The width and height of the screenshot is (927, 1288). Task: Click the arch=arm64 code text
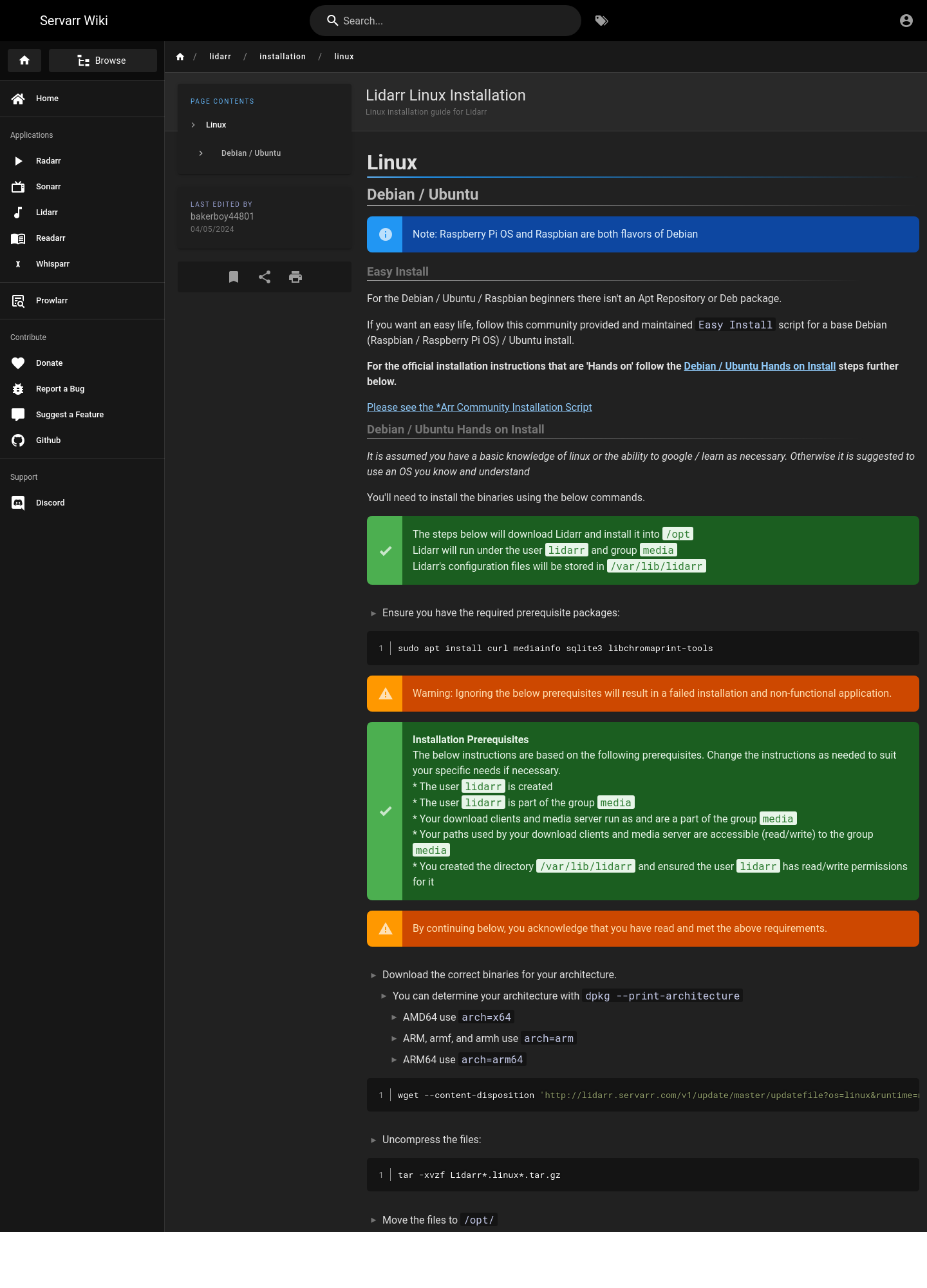pyautogui.click(x=492, y=1059)
